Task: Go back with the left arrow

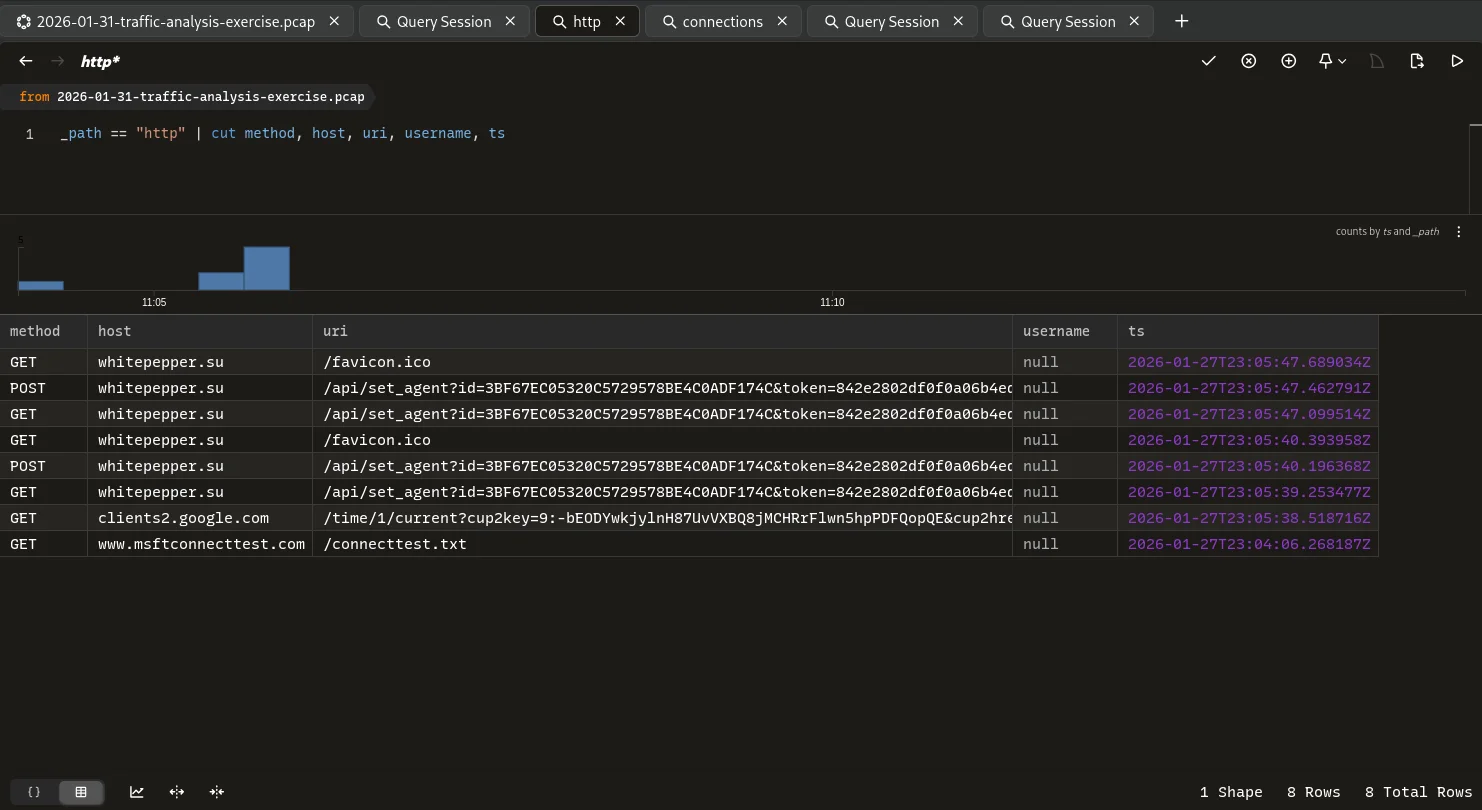Action: pyautogui.click(x=26, y=61)
